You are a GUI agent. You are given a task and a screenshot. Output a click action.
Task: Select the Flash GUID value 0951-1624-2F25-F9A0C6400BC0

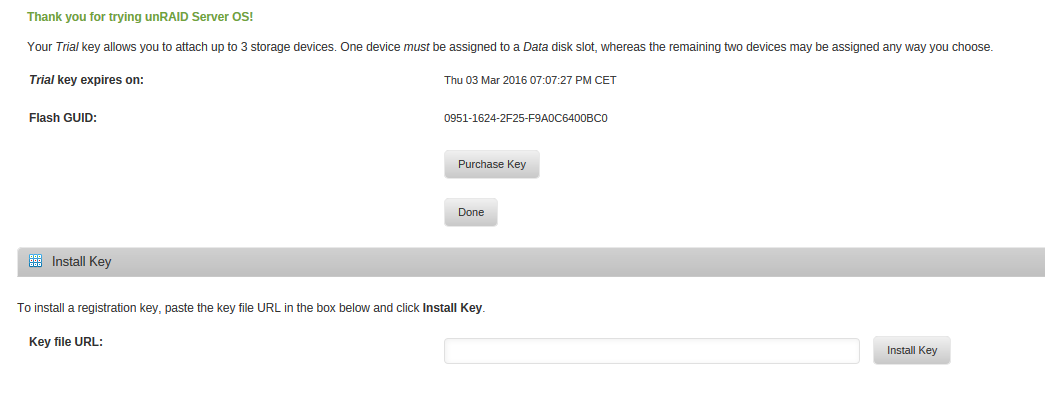526,119
